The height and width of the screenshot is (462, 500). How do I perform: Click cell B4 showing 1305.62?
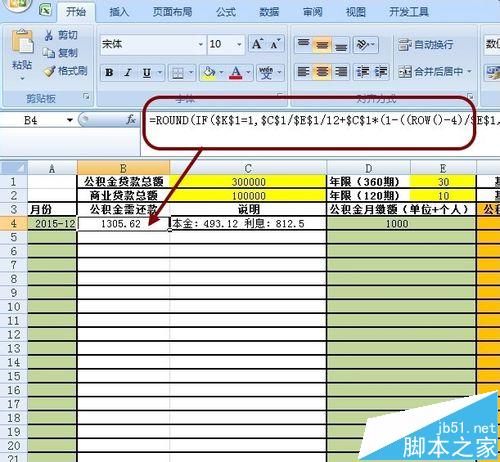pos(123,223)
